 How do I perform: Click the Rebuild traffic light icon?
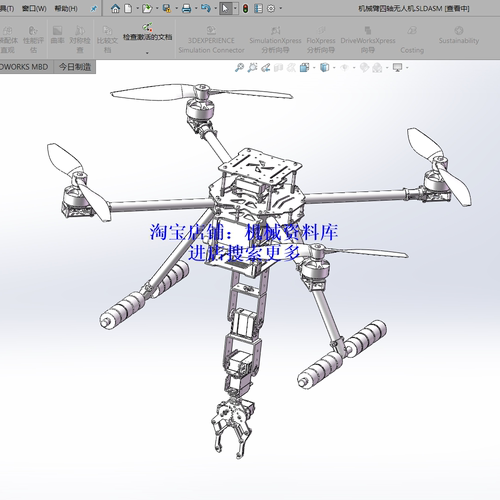(x=245, y=9)
